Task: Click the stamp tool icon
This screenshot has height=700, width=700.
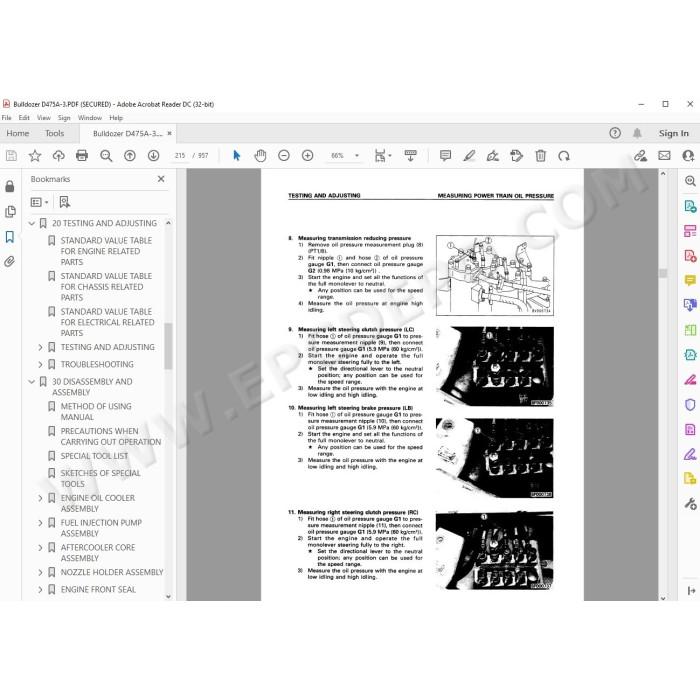Action: [517, 156]
